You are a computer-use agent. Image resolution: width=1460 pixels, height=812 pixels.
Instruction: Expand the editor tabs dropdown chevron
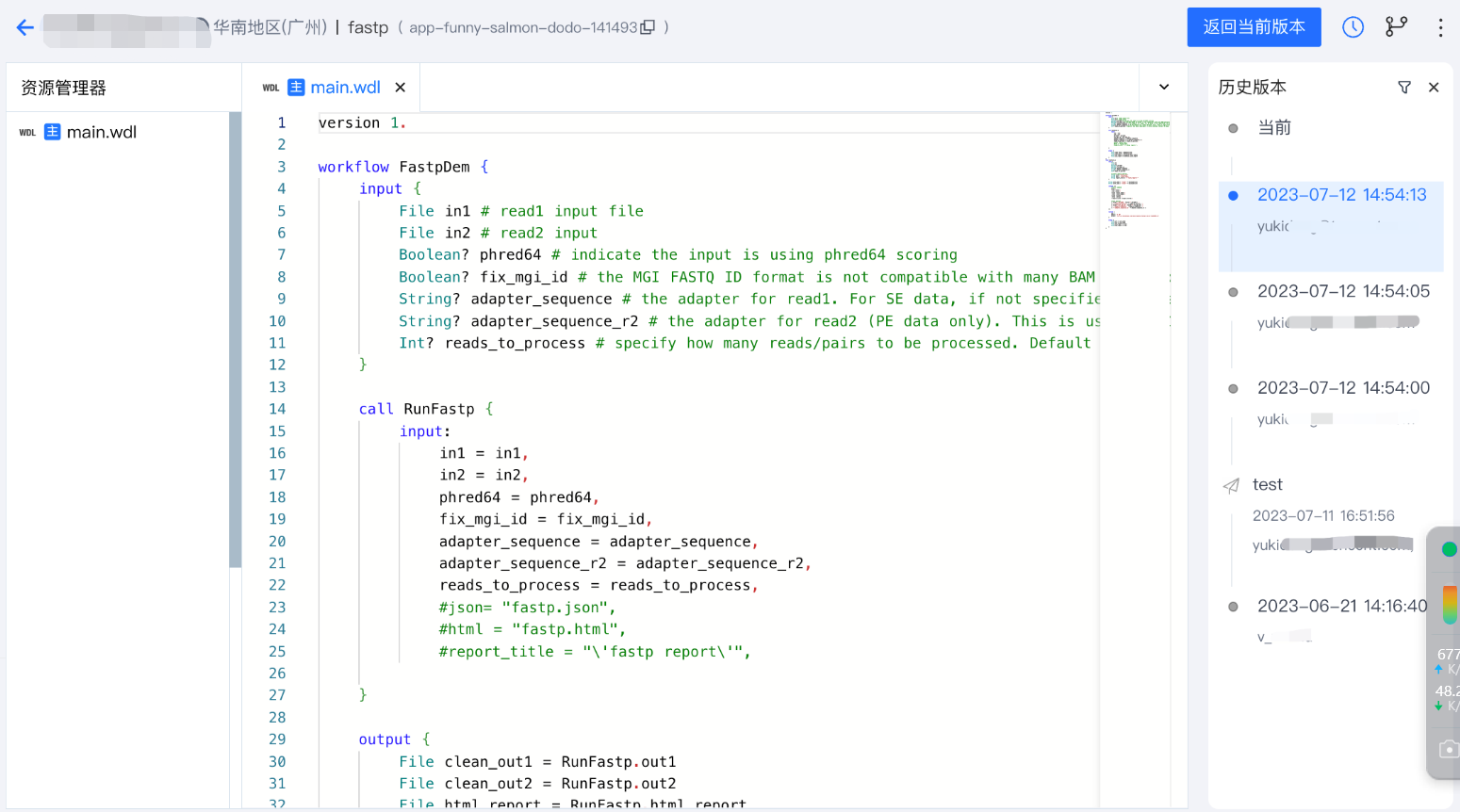[1164, 88]
